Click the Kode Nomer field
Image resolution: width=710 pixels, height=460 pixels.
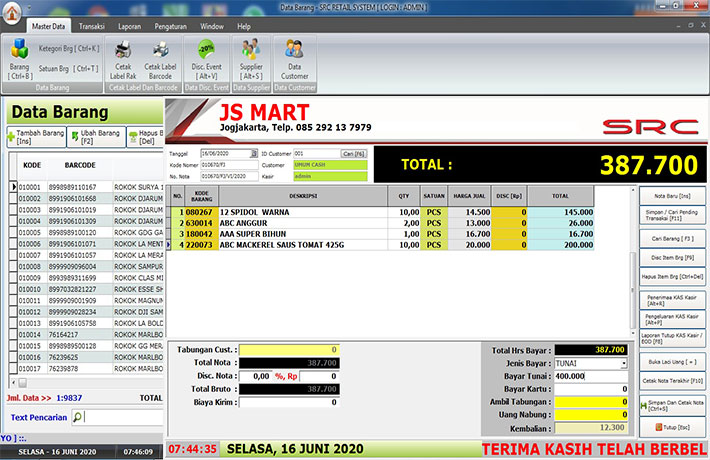pyautogui.click(x=229, y=165)
